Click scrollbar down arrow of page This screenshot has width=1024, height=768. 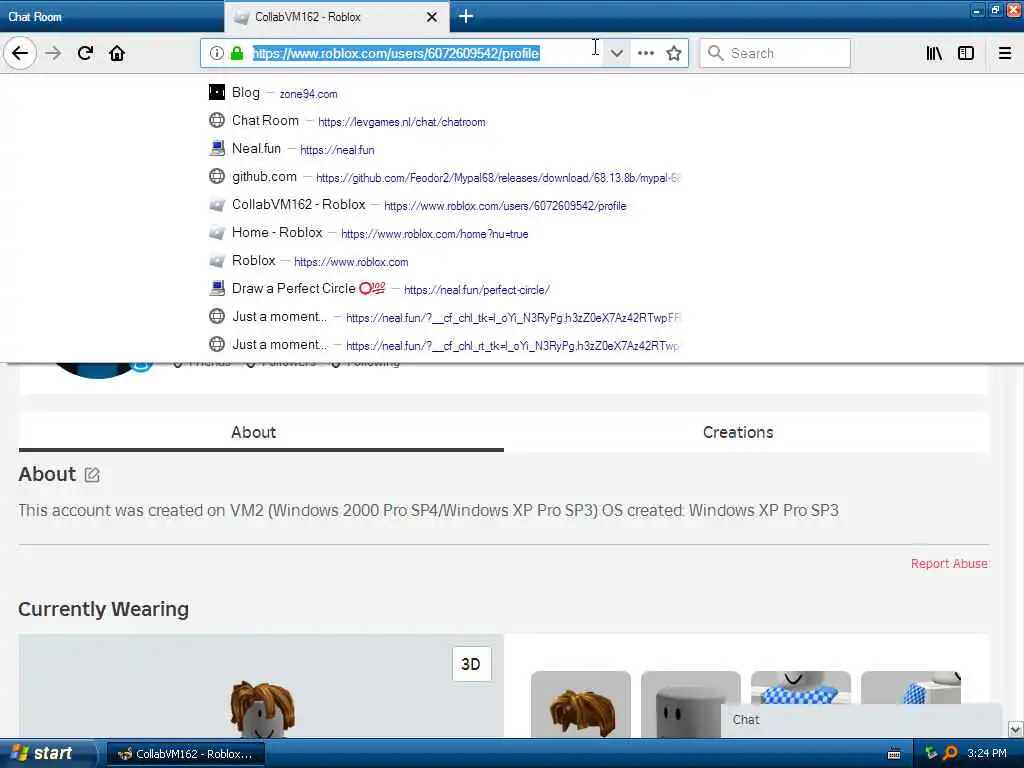[x=1016, y=729]
